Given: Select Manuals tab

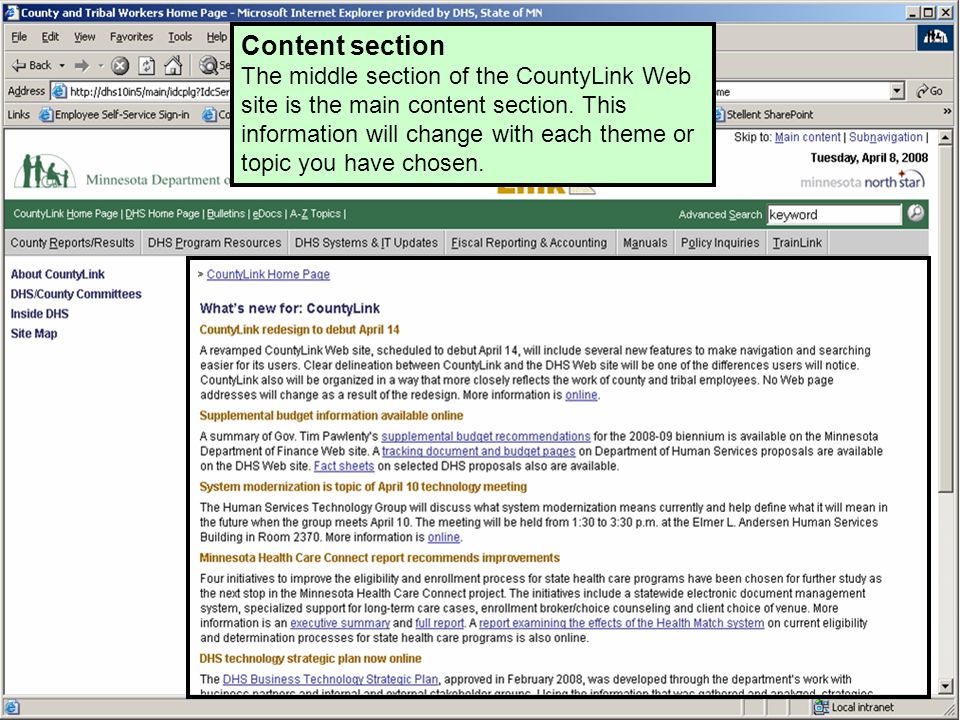Looking at the screenshot, I should click(x=645, y=242).
